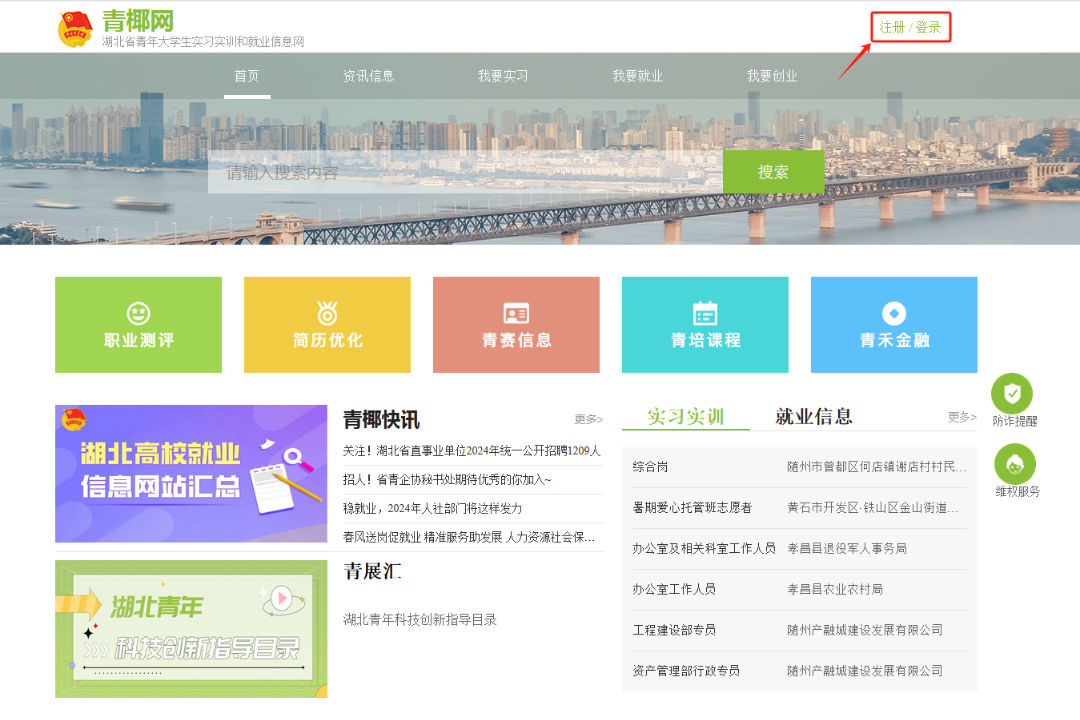Open the 青培课程 calendar tile

pos(705,325)
